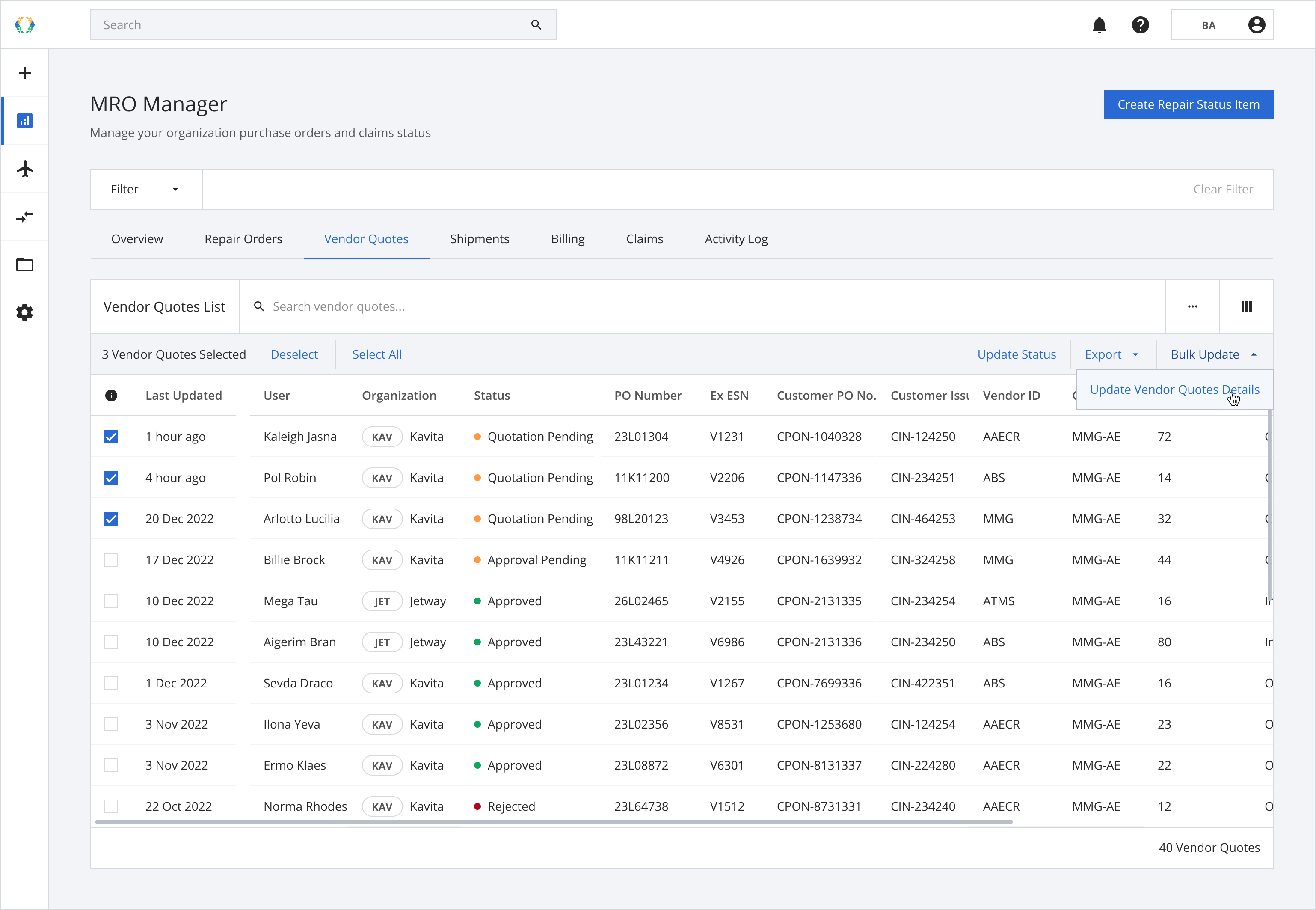The width and height of the screenshot is (1316, 910).
Task: Click the app logo in top-left corner
Action: point(24,24)
